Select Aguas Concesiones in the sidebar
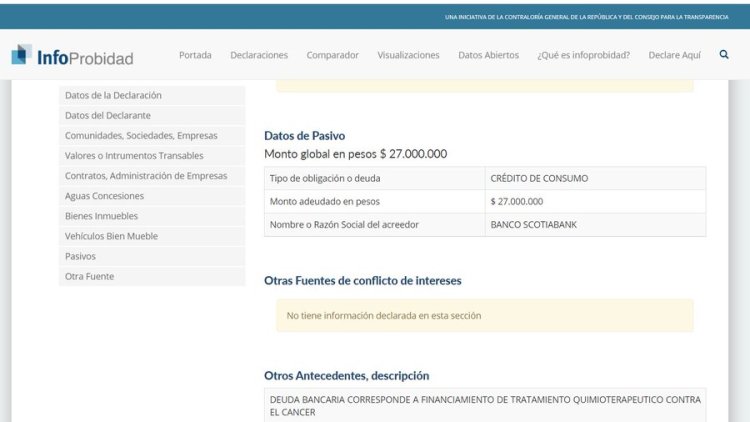Image resolution: width=750 pixels, height=422 pixels. click(152, 196)
